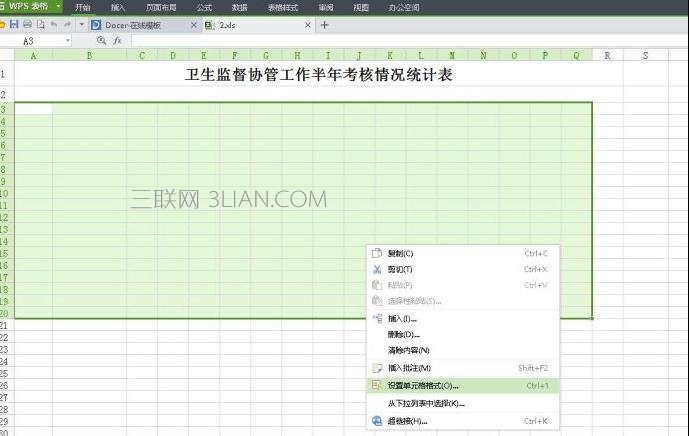Click the Undo arrow icon
689x436 pixels.
tap(54, 25)
